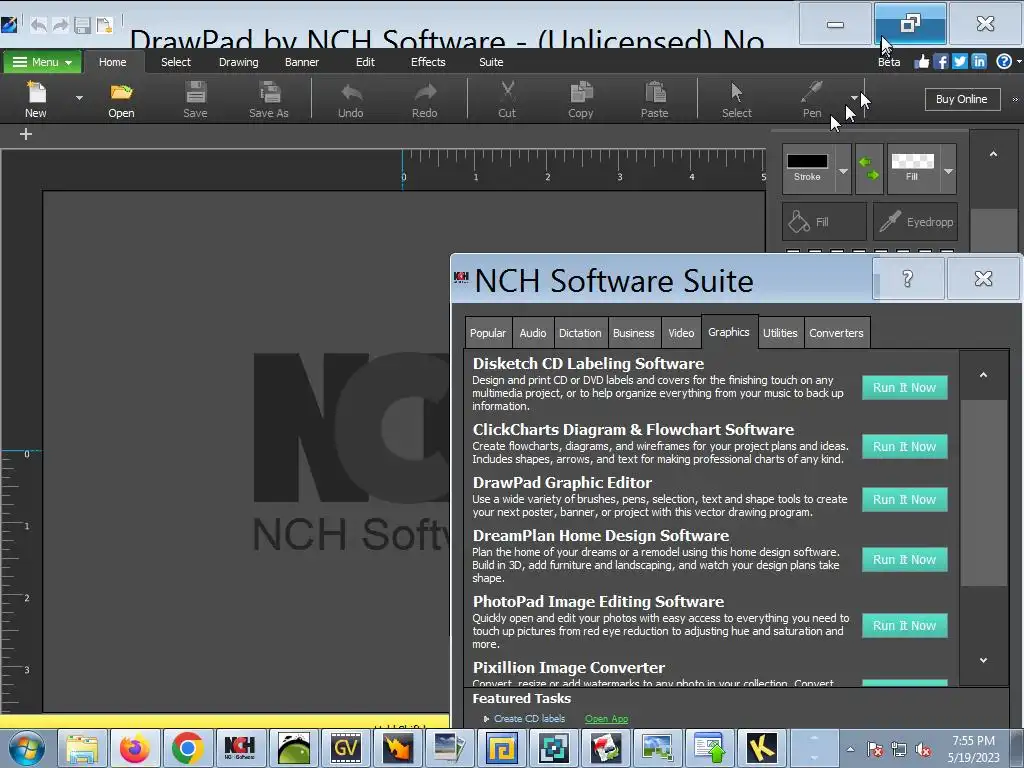The image size is (1024, 768).
Task: Run ClickCharts Diagram & Flowchart now
Action: (x=904, y=447)
